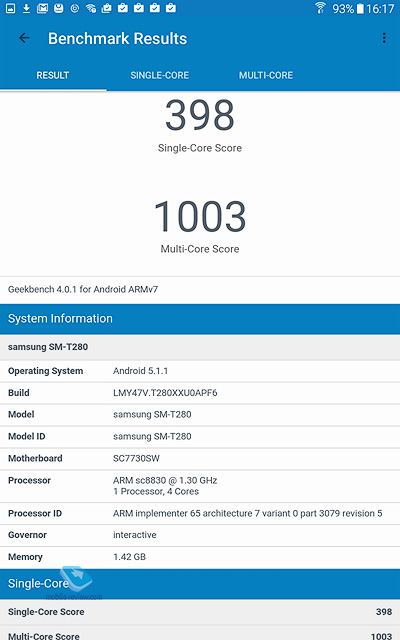Open the SINGLE-CORE tab
This screenshot has height=640, width=400.
click(160, 76)
